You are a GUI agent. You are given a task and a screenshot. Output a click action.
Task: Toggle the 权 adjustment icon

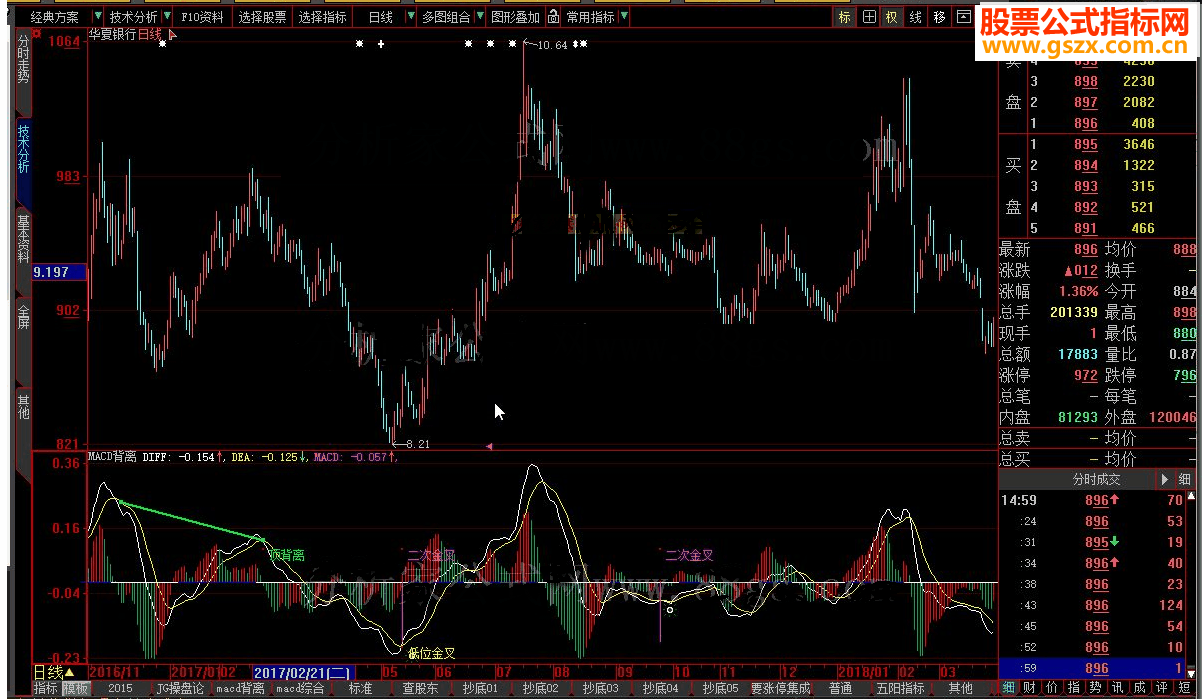891,17
